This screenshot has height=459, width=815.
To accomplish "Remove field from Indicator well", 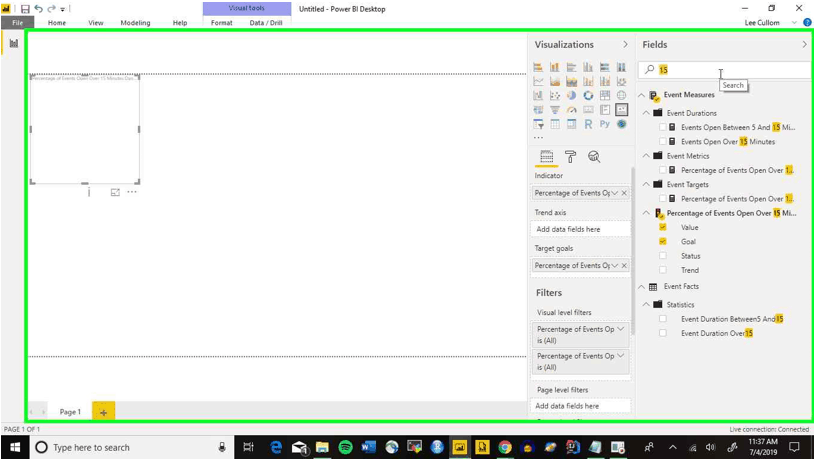I will (624, 193).
